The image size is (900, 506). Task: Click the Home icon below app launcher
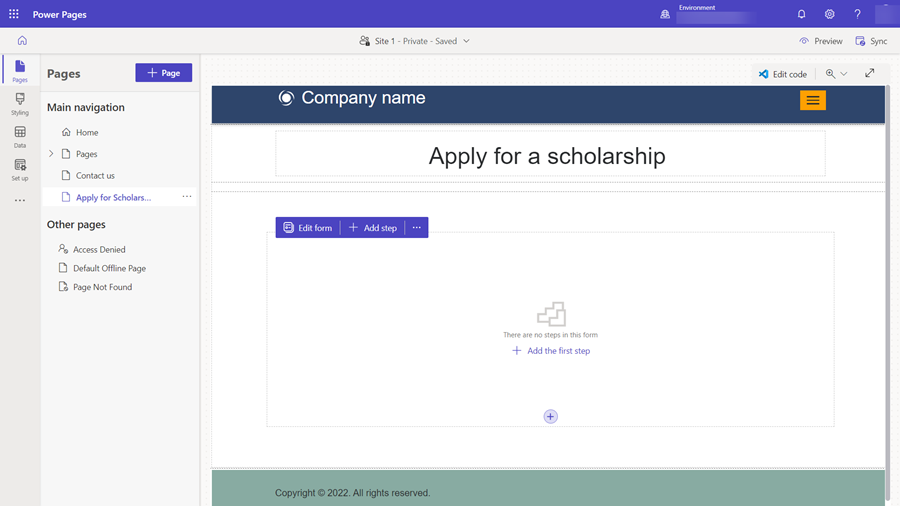22,41
